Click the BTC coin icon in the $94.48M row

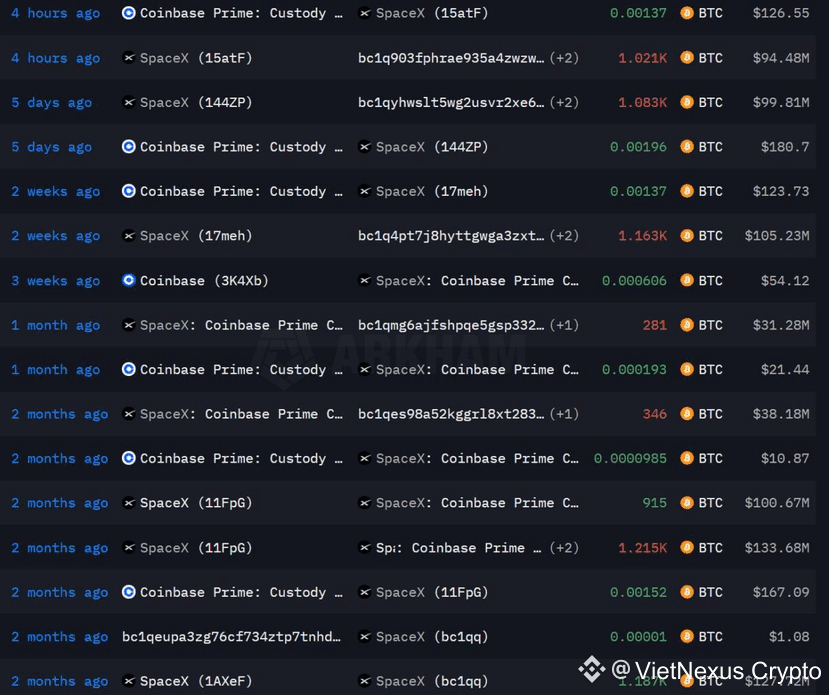pyautogui.click(x=687, y=58)
